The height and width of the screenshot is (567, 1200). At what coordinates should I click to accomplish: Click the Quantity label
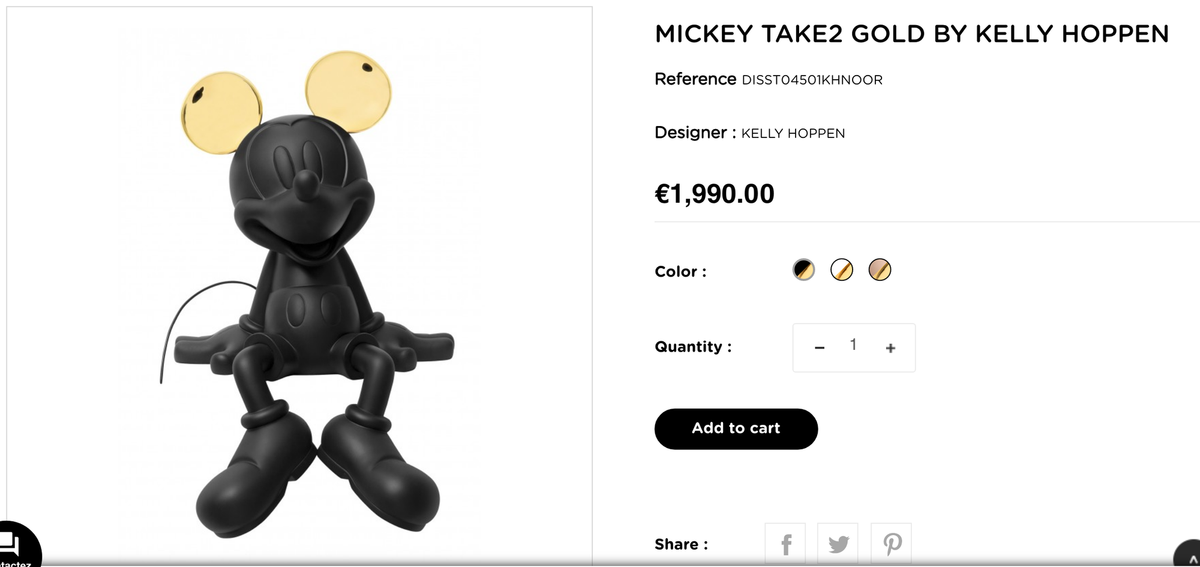point(692,347)
